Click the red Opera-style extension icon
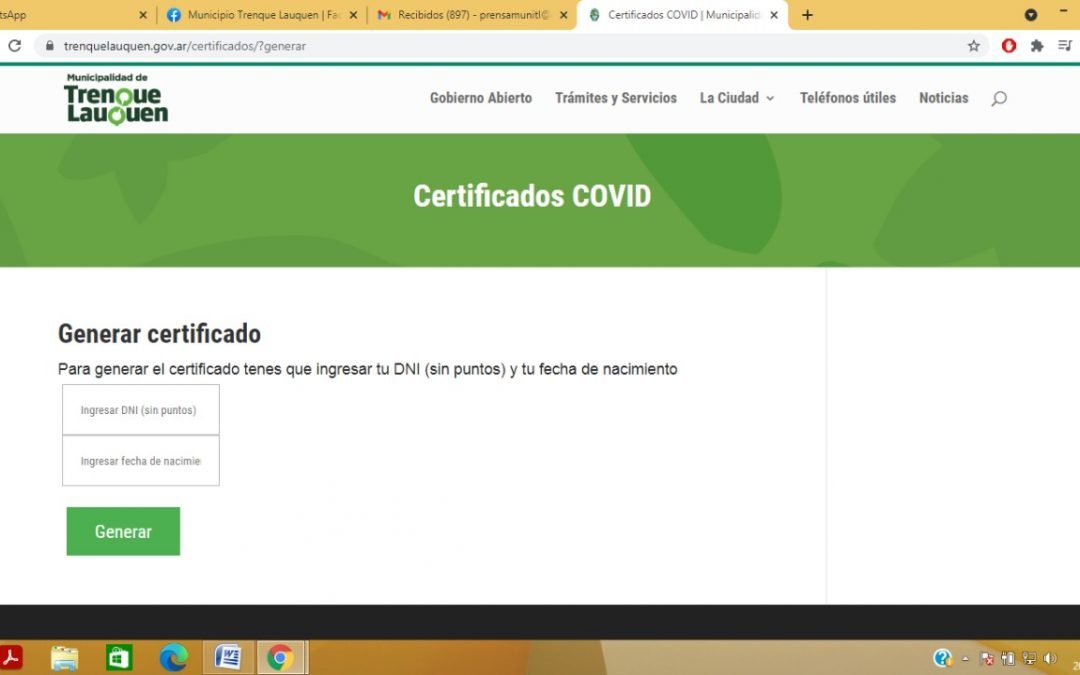The image size is (1080, 675). click(x=1009, y=46)
